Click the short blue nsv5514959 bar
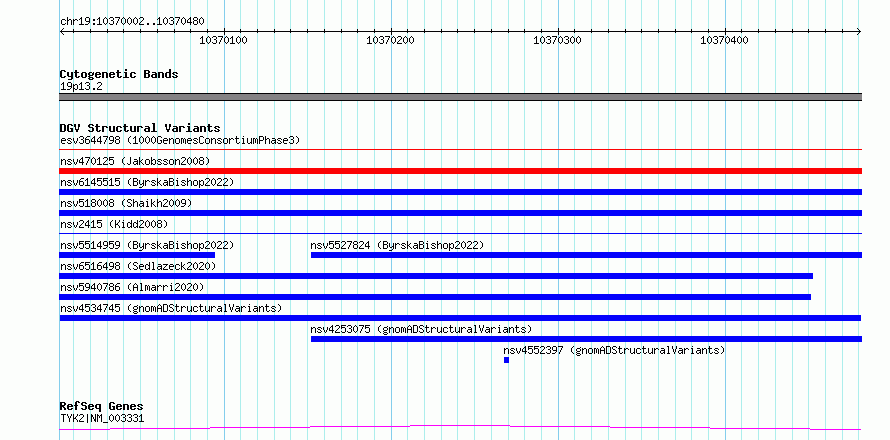This screenshot has width=890, height=440. (137, 255)
